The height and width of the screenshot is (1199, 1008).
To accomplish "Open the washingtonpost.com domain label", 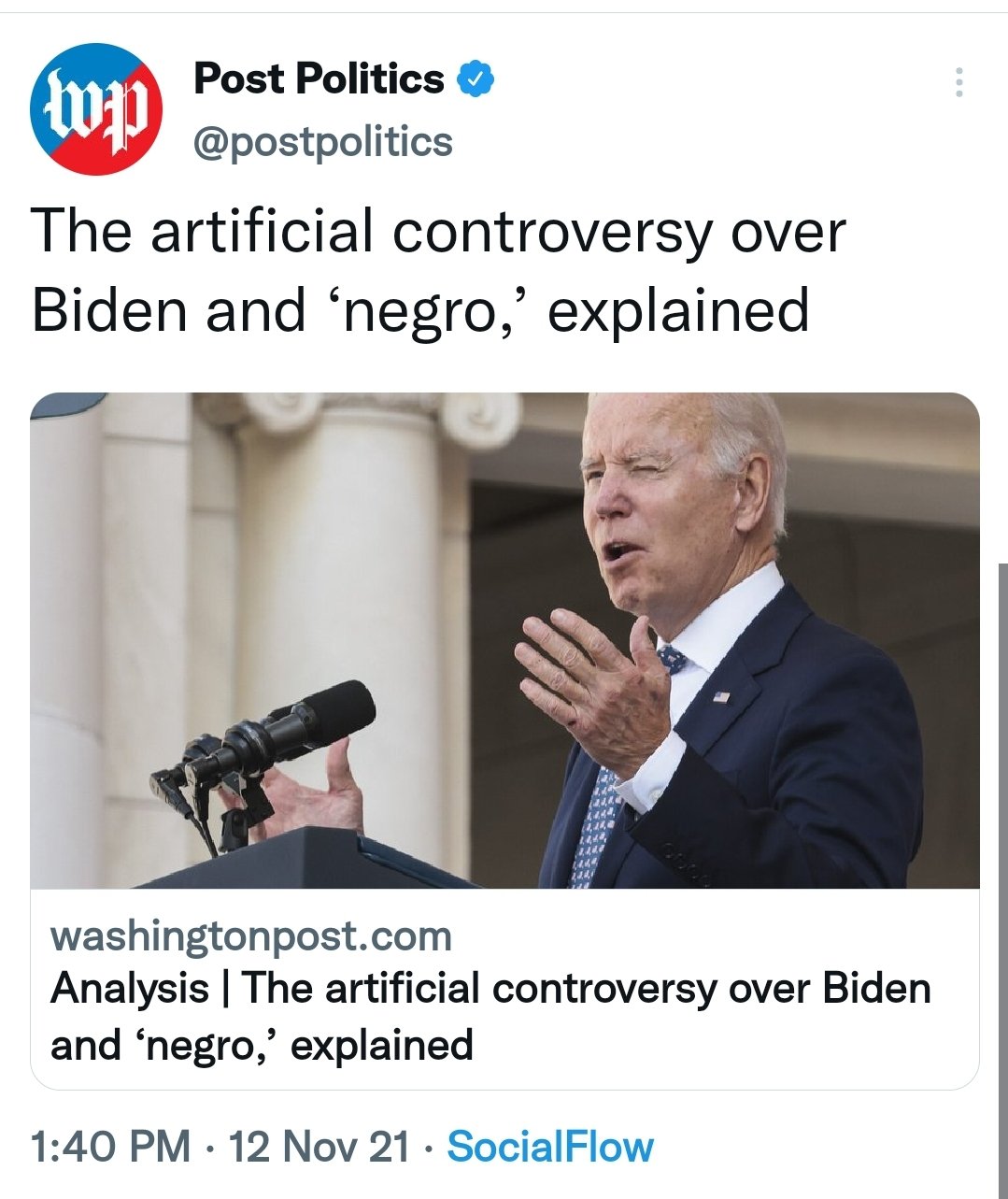I will click(251, 935).
